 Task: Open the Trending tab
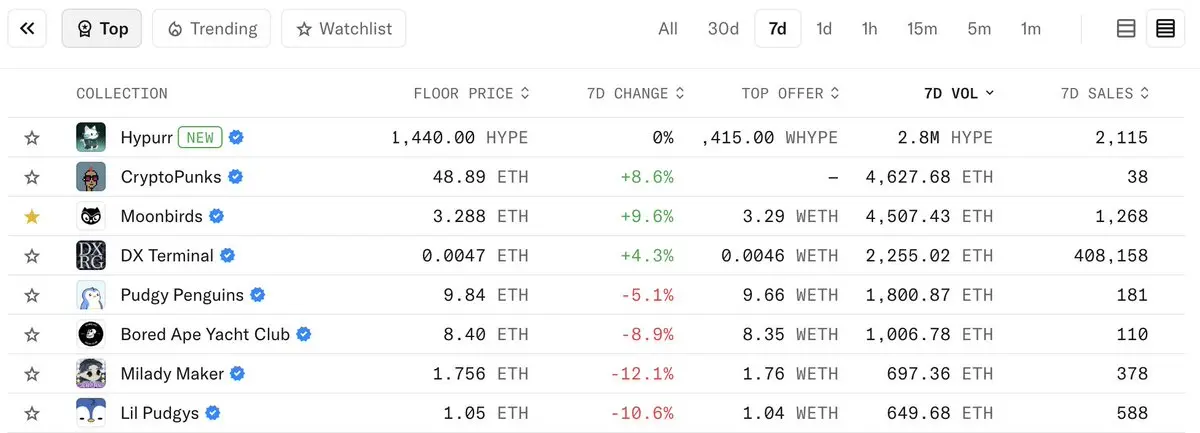[212, 29]
